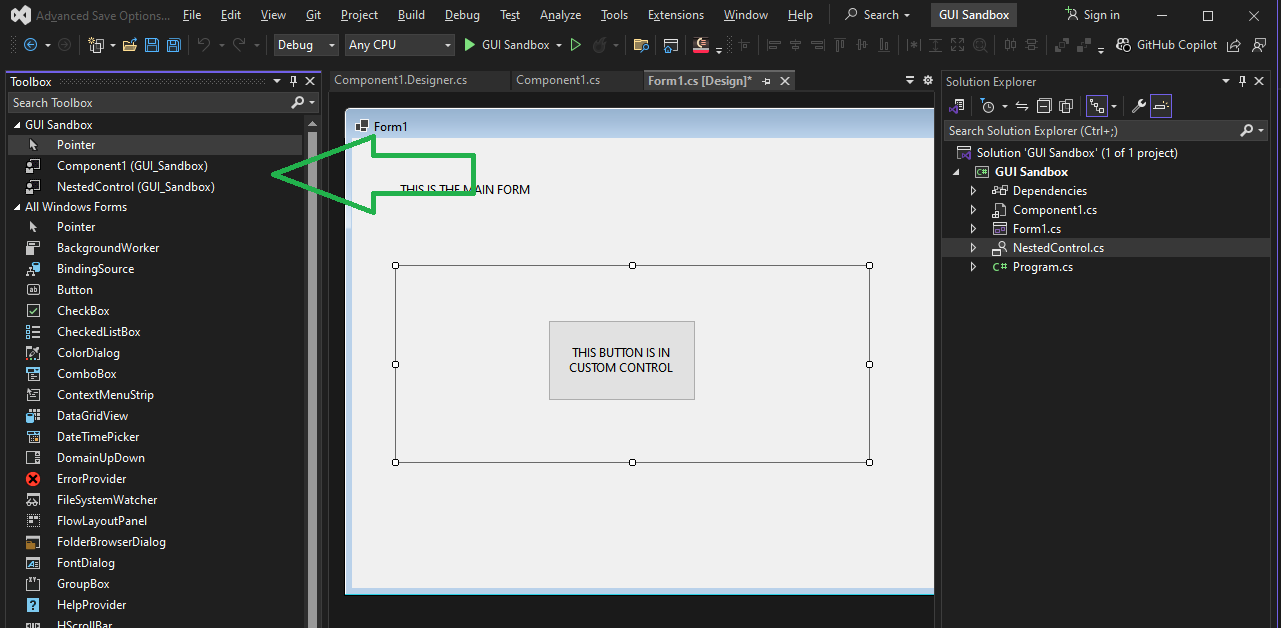
Task: Select NestedControl.cs in Solution Explorer
Action: coord(1058,248)
